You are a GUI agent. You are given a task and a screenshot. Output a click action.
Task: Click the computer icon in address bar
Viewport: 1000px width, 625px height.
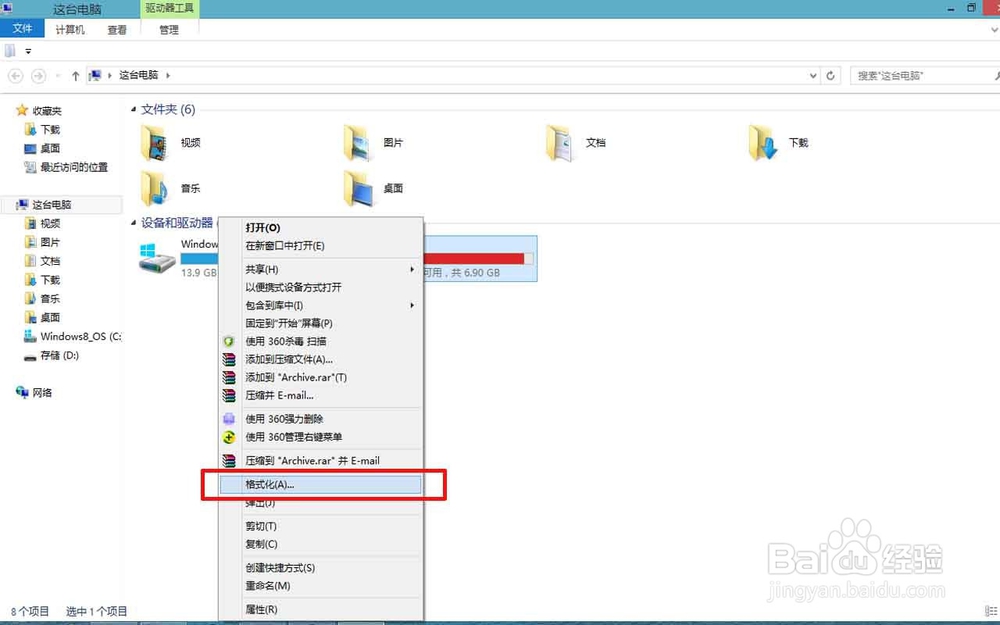click(96, 75)
